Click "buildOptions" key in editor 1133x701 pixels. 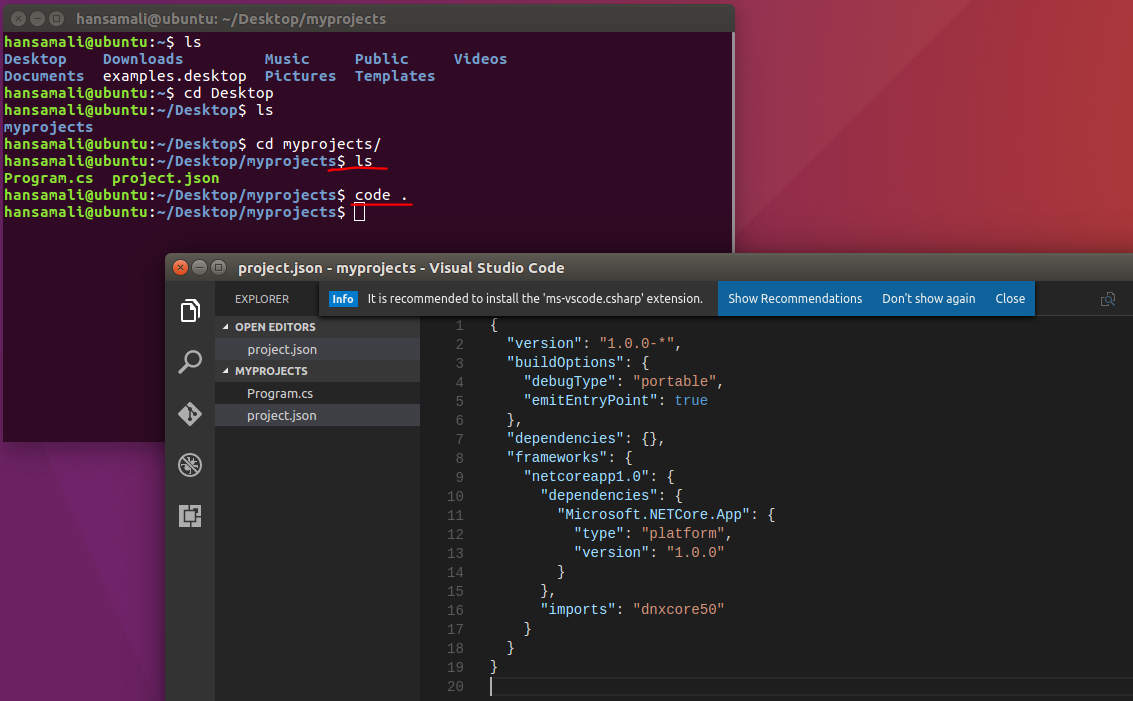[565, 362]
